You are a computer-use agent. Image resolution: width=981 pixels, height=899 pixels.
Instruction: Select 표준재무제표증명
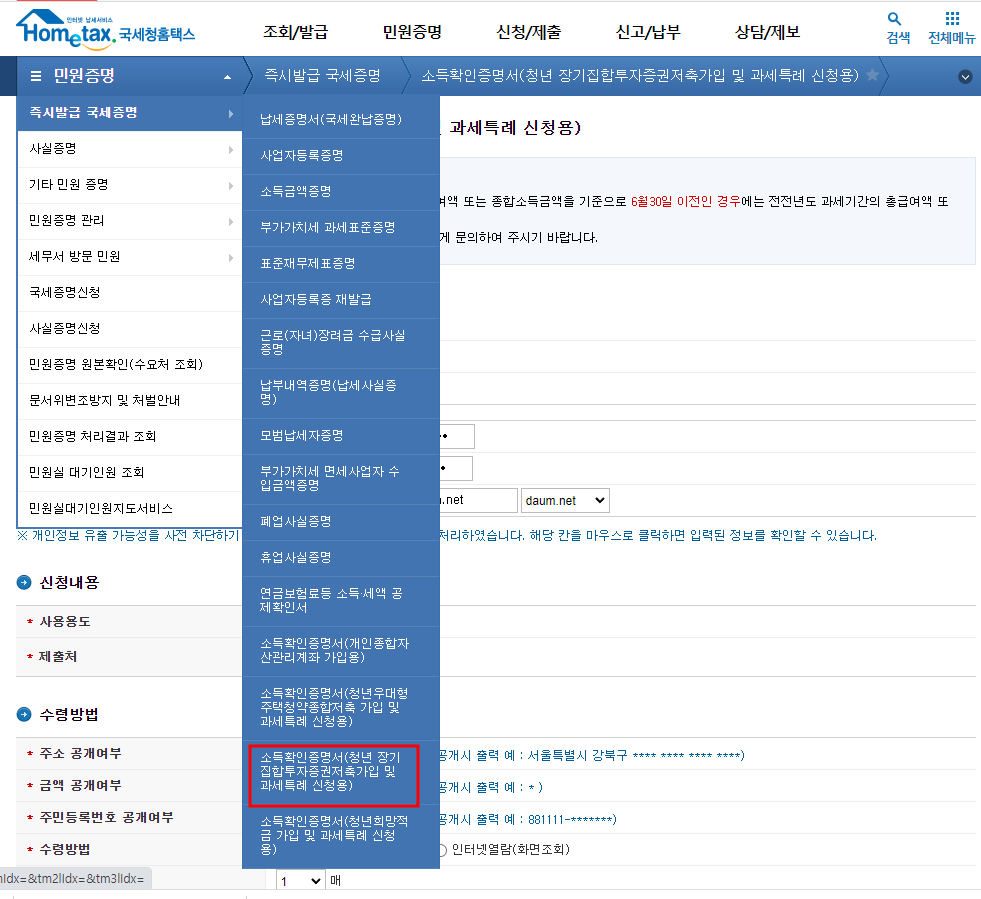[x=341, y=263]
